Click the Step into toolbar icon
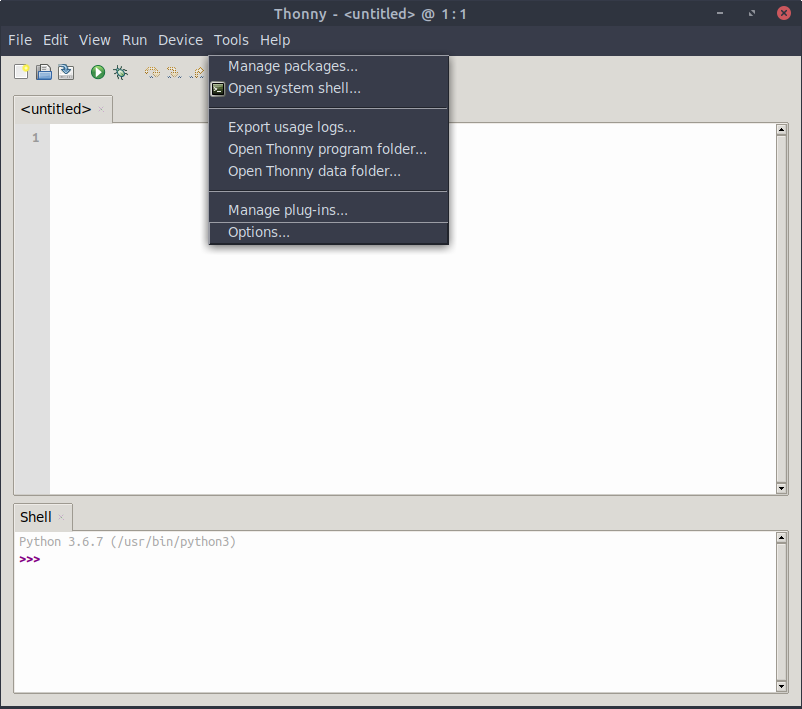The image size is (802, 709). (x=174, y=73)
